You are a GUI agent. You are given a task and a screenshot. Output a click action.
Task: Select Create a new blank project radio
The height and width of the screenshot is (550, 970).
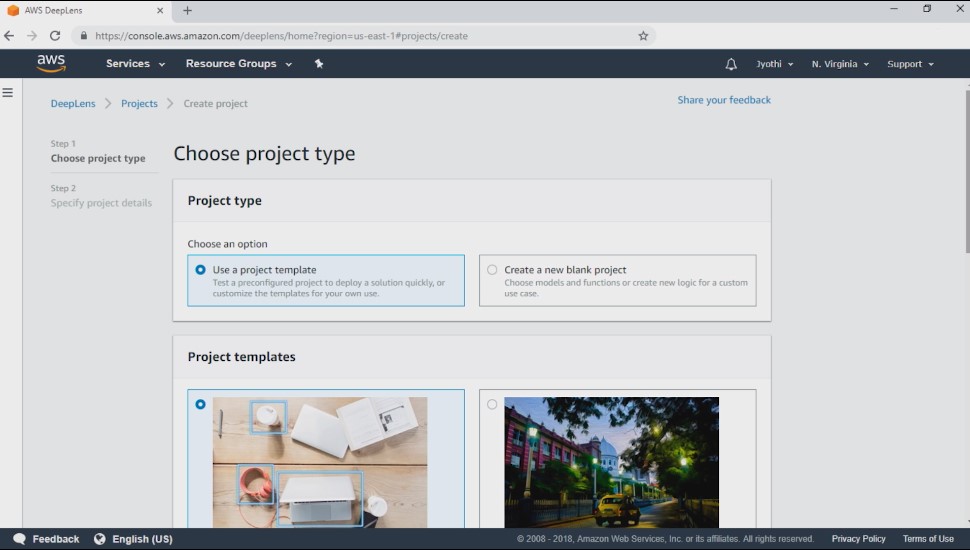click(x=492, y=270)
